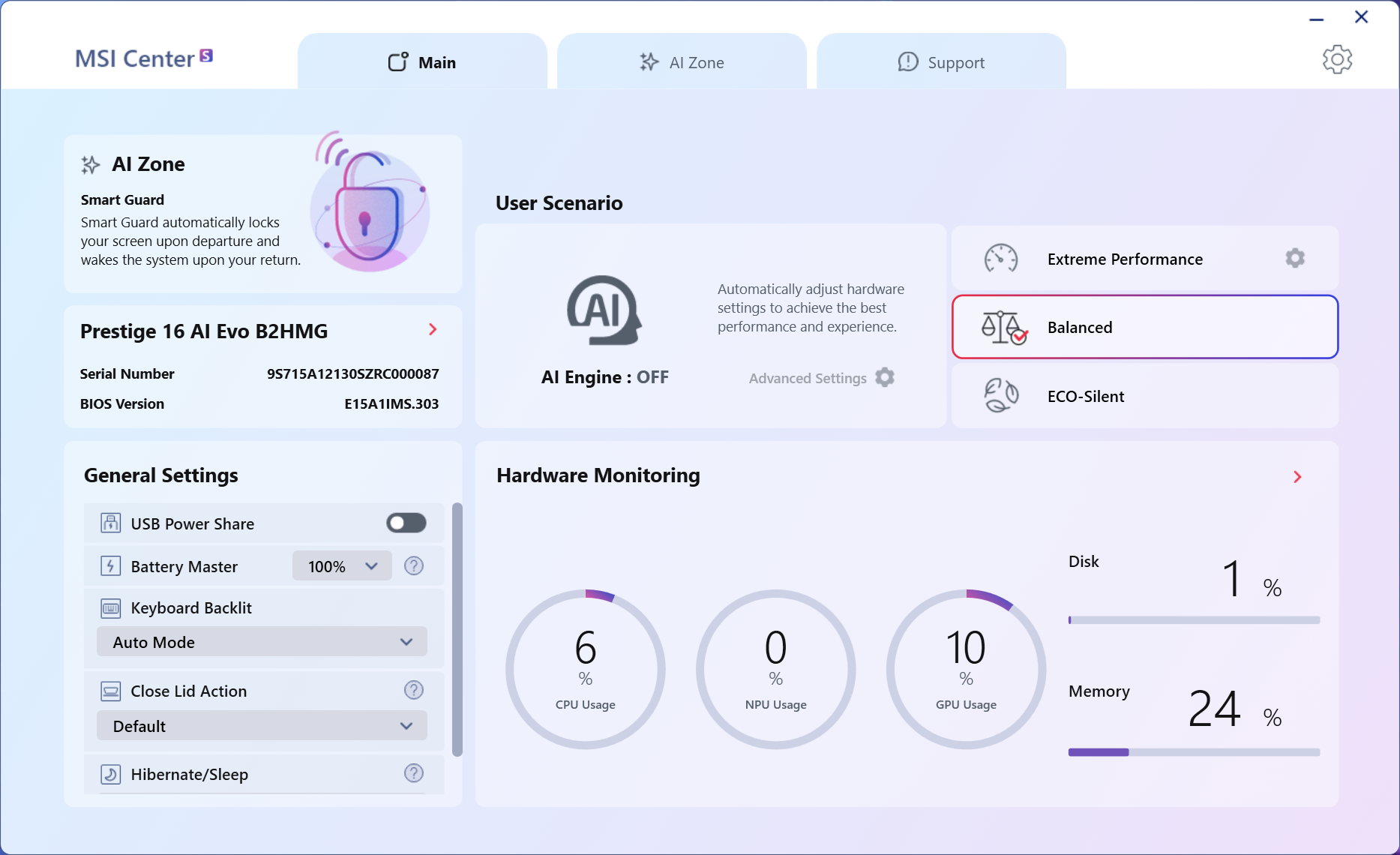Click the Extreme Performance gauge icon
This screenshot has height=855, width=1400.
coord(1001,259)
